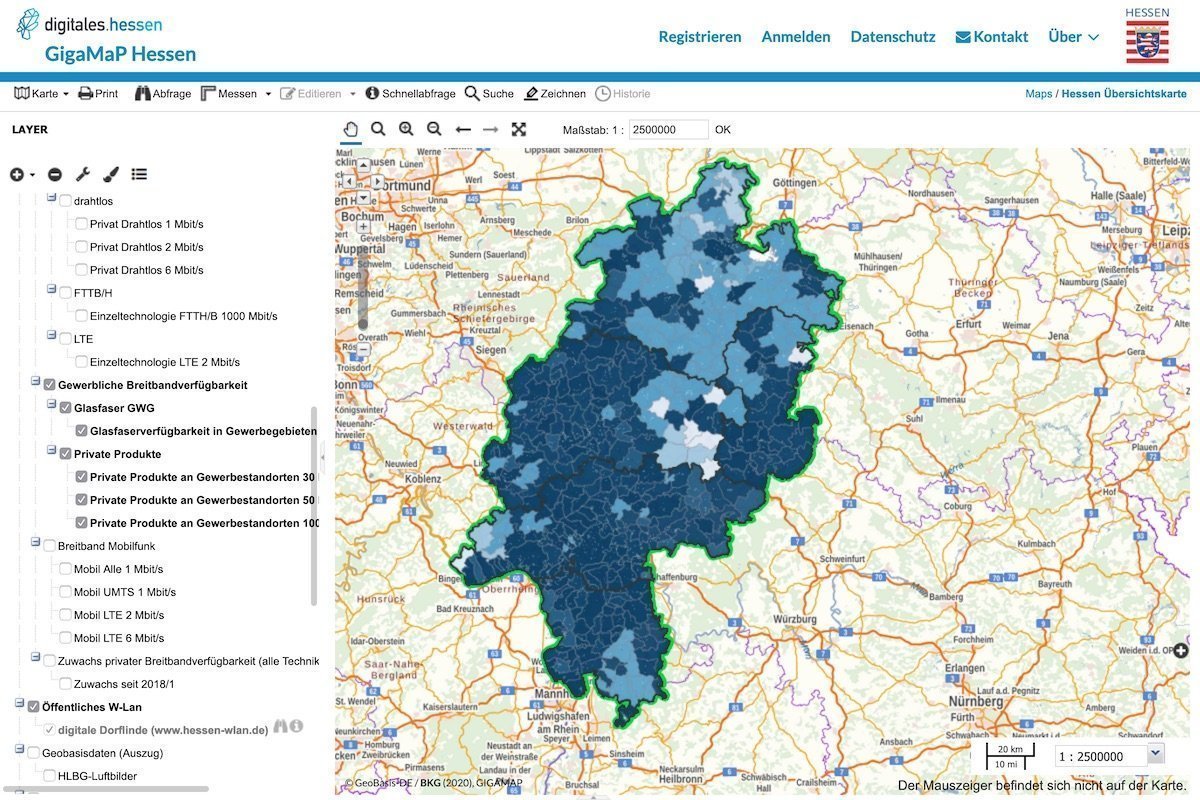The height and width of the screenshot is (800, 1200).
Task: Follow the Maps breadcrumb link
Action: click(x=1039, y=94)
